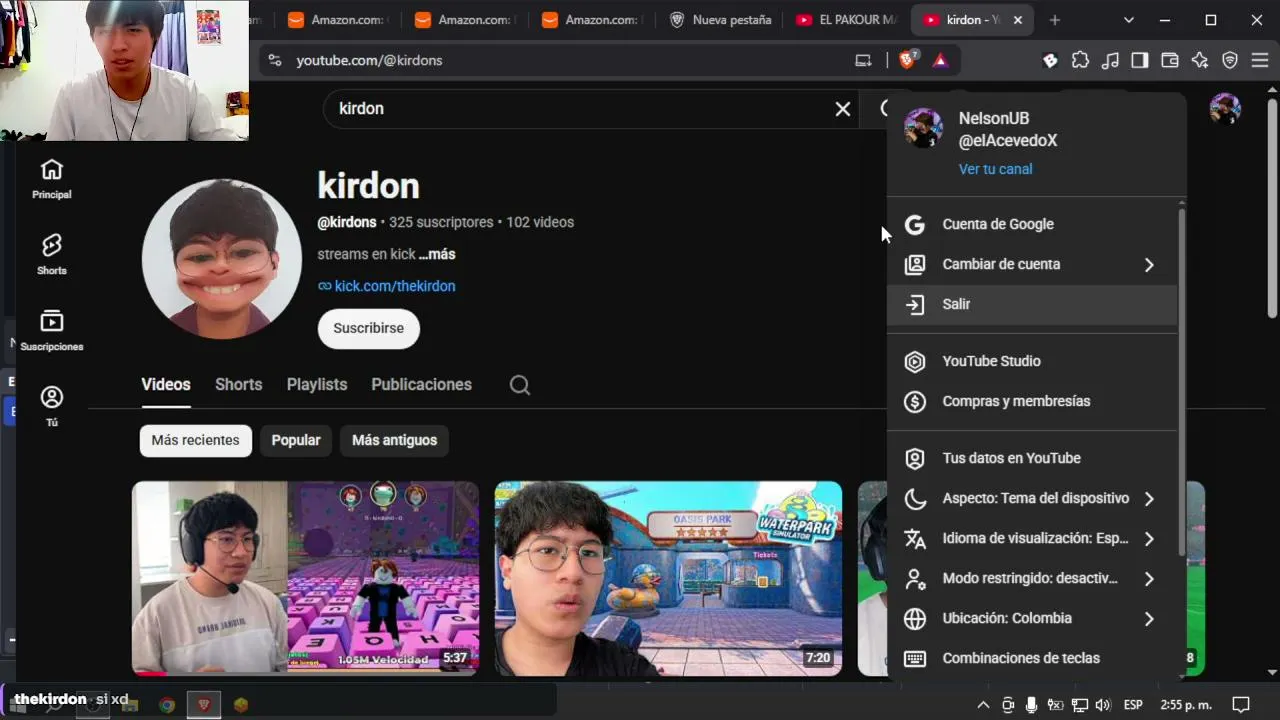Image resolution: width=1280 pixels, height=720 pixels.
Task: Open the YouTube Principal home icon
Action: (51, 170)
